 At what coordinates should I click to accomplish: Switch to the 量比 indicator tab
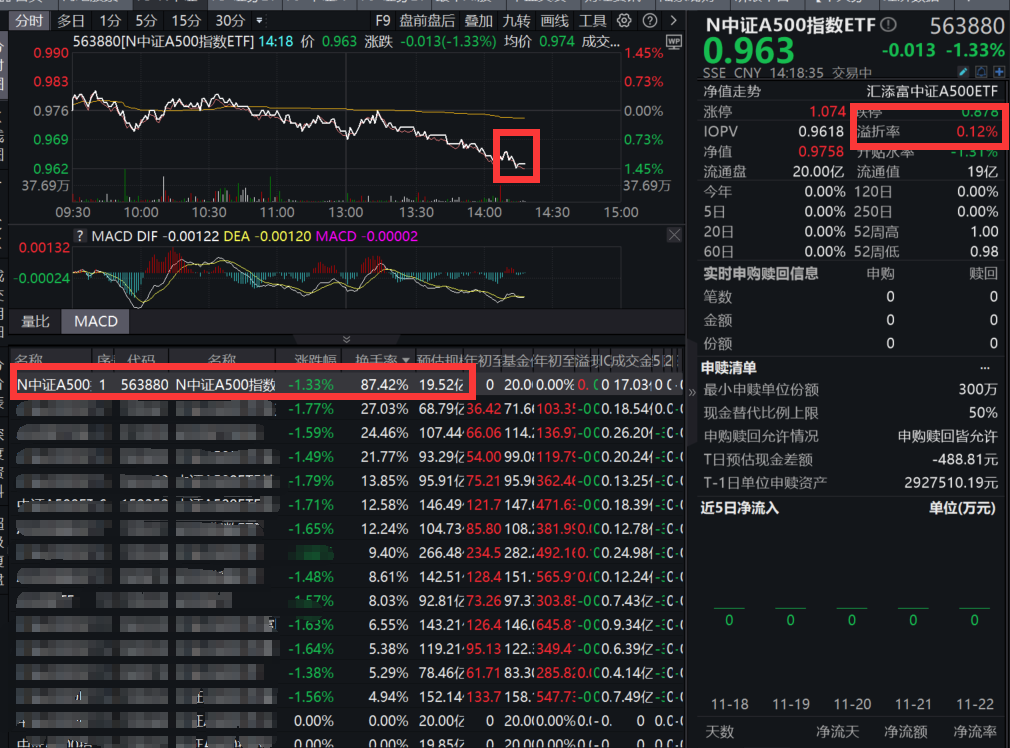pos(38,321)
